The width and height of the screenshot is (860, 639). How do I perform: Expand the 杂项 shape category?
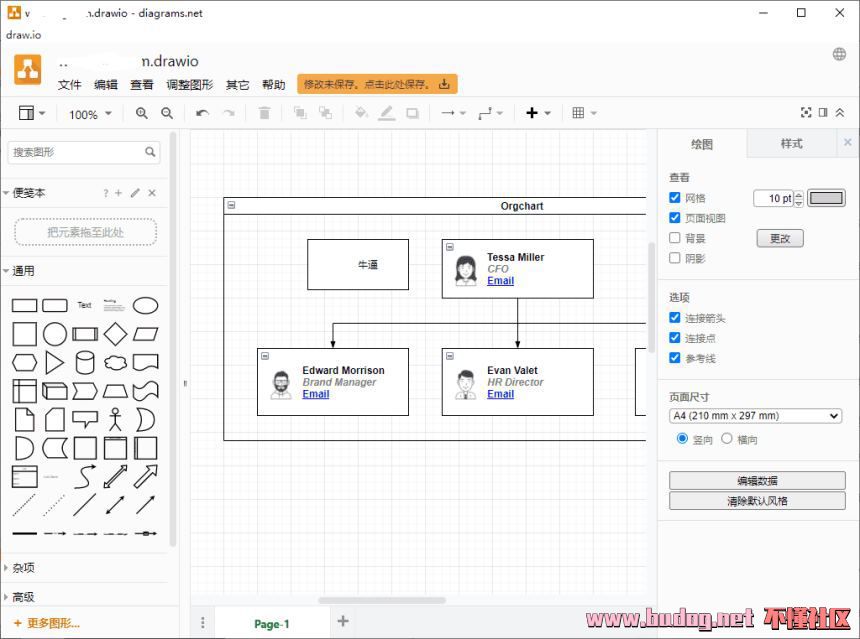click(24, 568)
